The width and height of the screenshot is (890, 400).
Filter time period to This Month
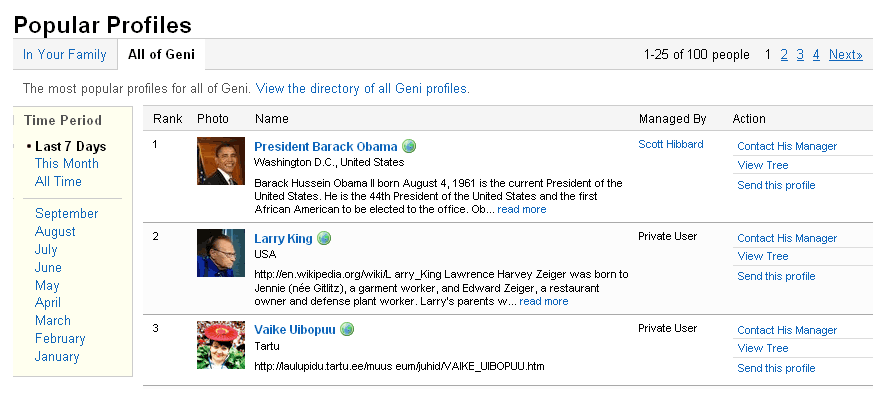click(x=66, y=164)
